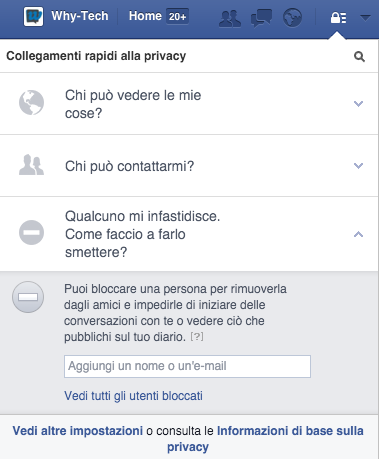
Task: Click the Why-Tech profile logo
Action: pos(33,16)
